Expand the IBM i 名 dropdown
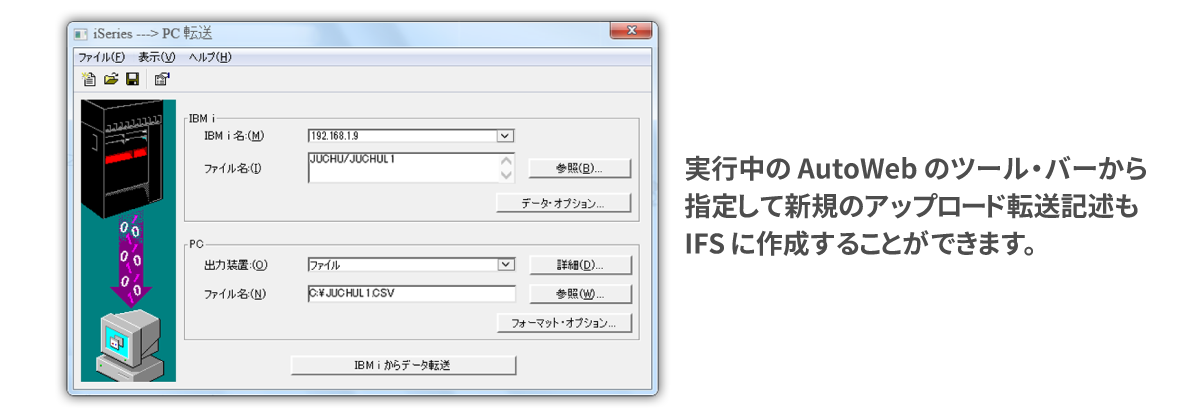The image size is (1200, 420). point(506,136)
